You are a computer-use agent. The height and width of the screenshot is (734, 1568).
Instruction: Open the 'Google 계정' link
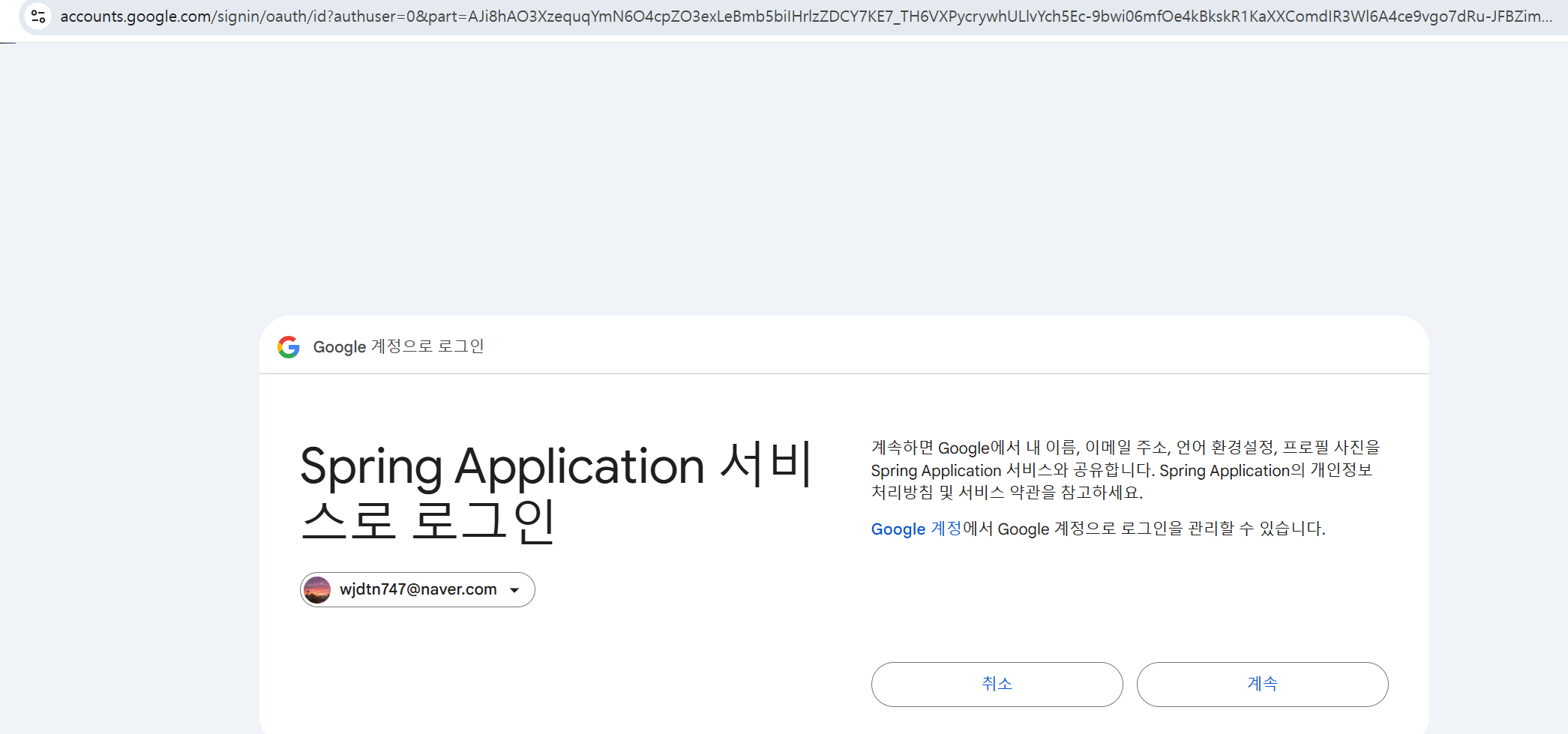[916, 529]
